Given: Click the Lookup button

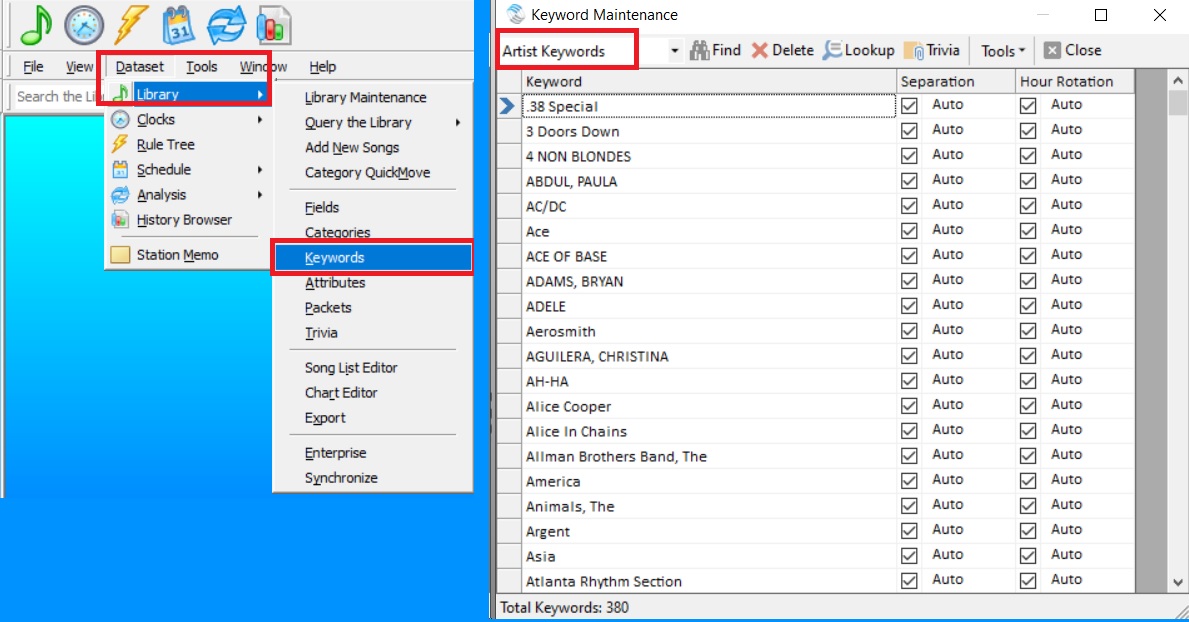Looking at the screenshot, I should pos(859,50).
